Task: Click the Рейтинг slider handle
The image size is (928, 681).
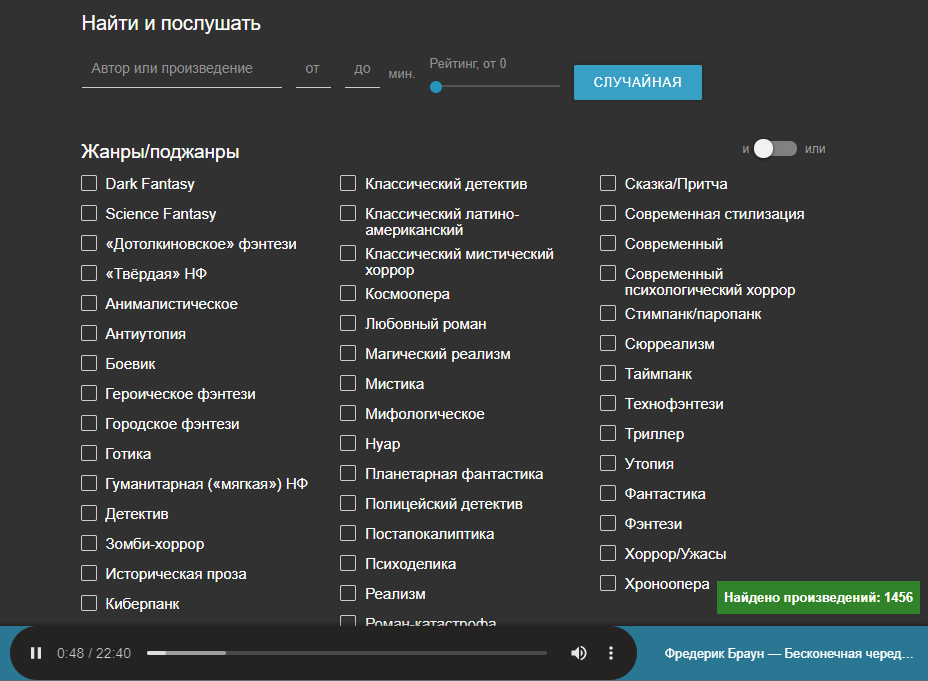Action: point(436,87)
